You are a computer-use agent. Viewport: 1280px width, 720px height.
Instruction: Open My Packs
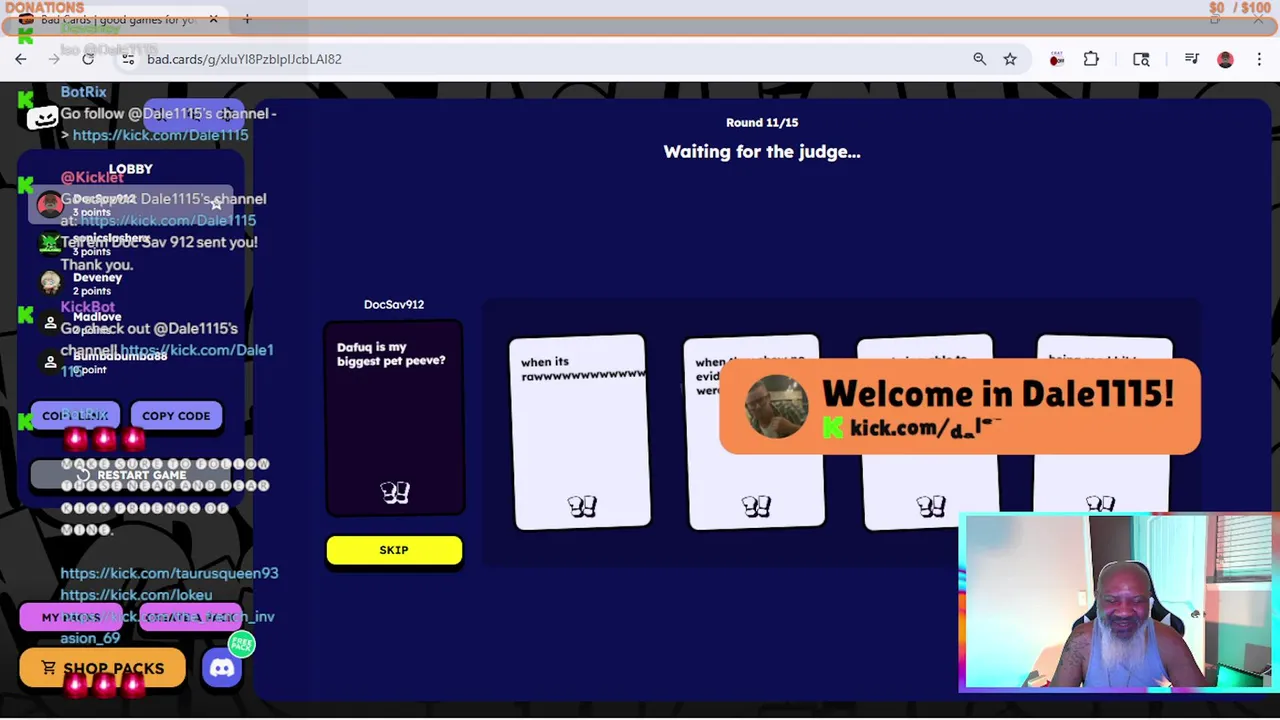click(71, 618)
